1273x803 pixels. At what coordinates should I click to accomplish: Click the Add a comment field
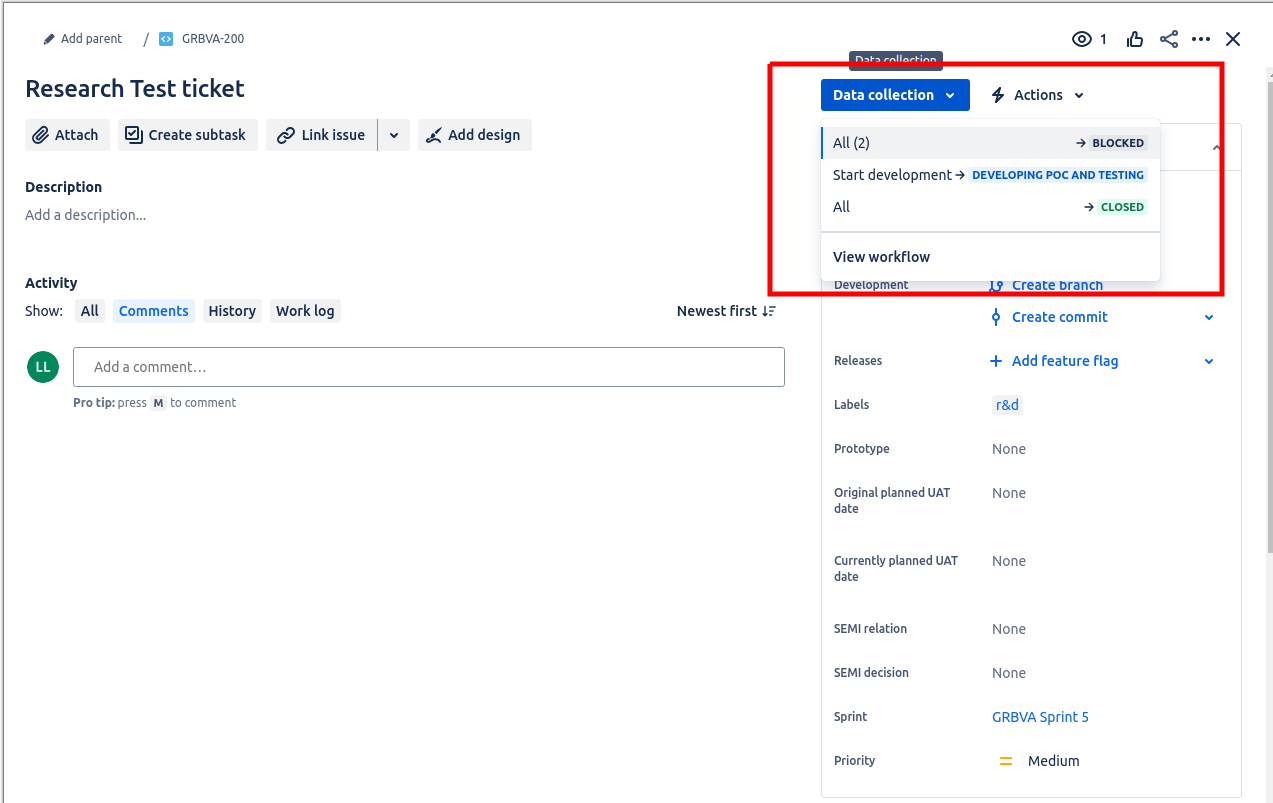[x=428, y=367]
